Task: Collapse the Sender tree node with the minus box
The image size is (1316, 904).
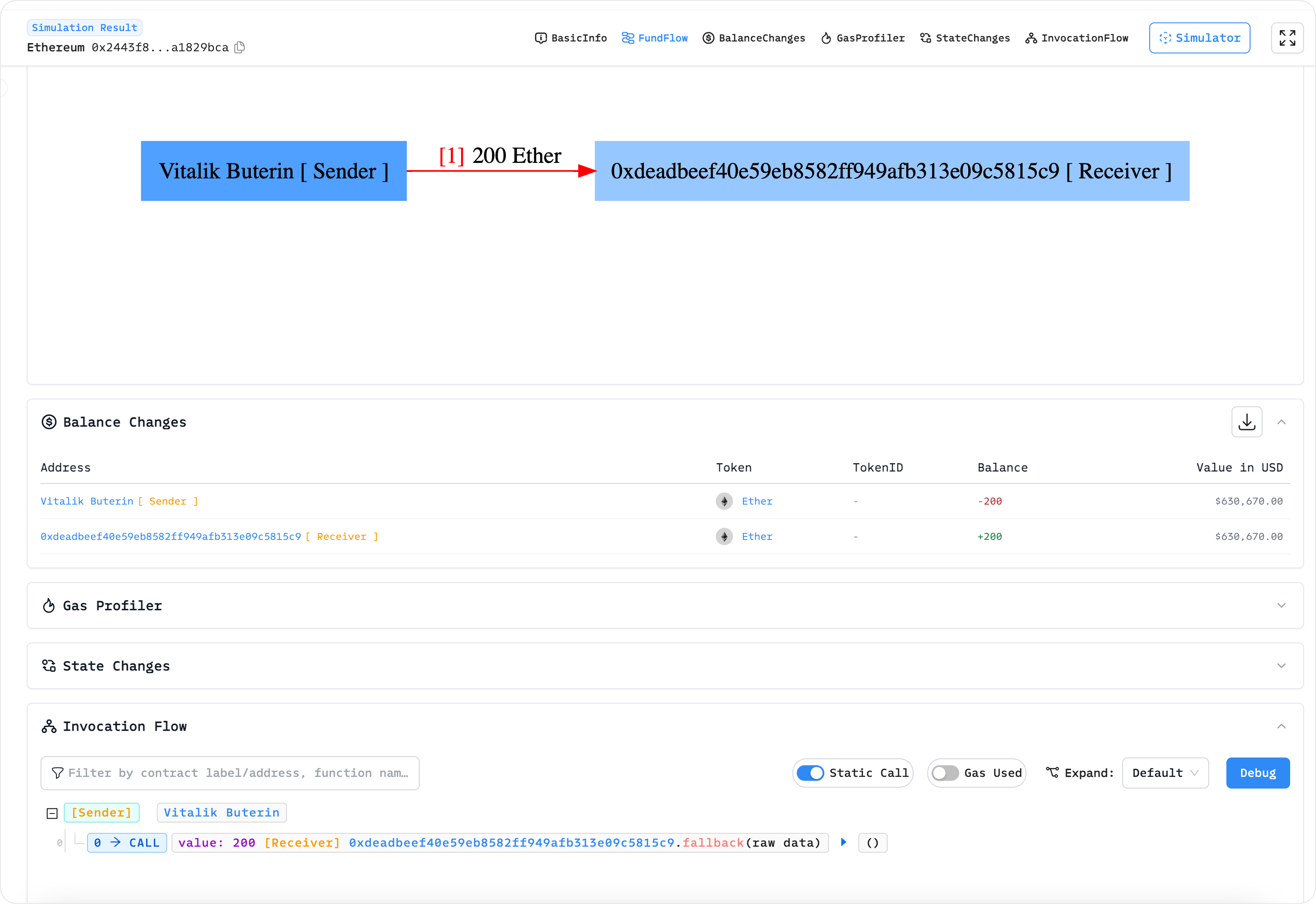Action: coord(52,814)
